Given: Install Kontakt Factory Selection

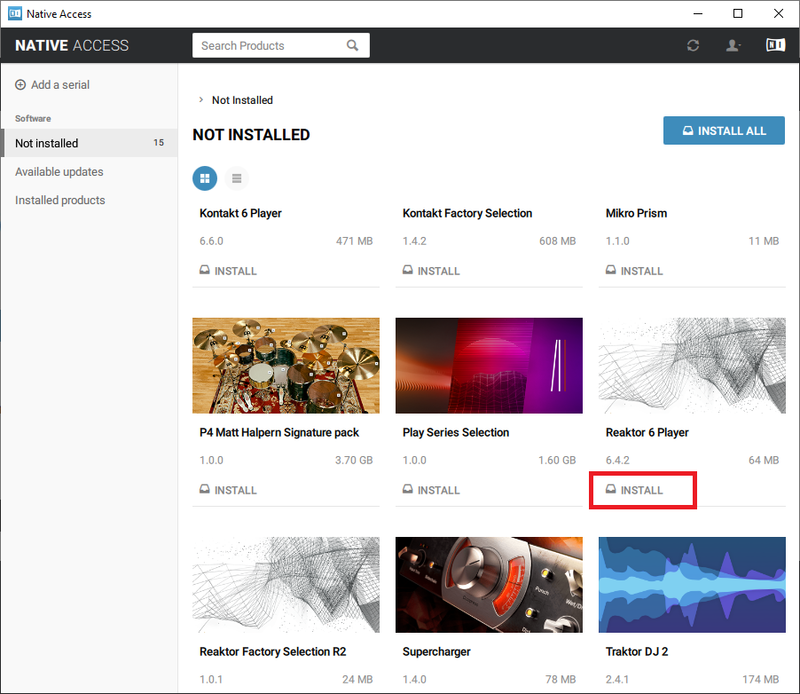Looking at the screenshot, I should tap(431, 271).
